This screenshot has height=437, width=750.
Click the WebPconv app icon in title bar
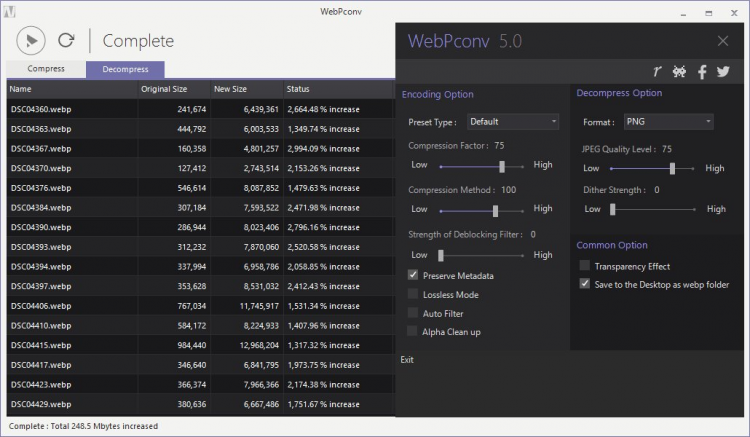pyautogui.click(x=9, y=11)
